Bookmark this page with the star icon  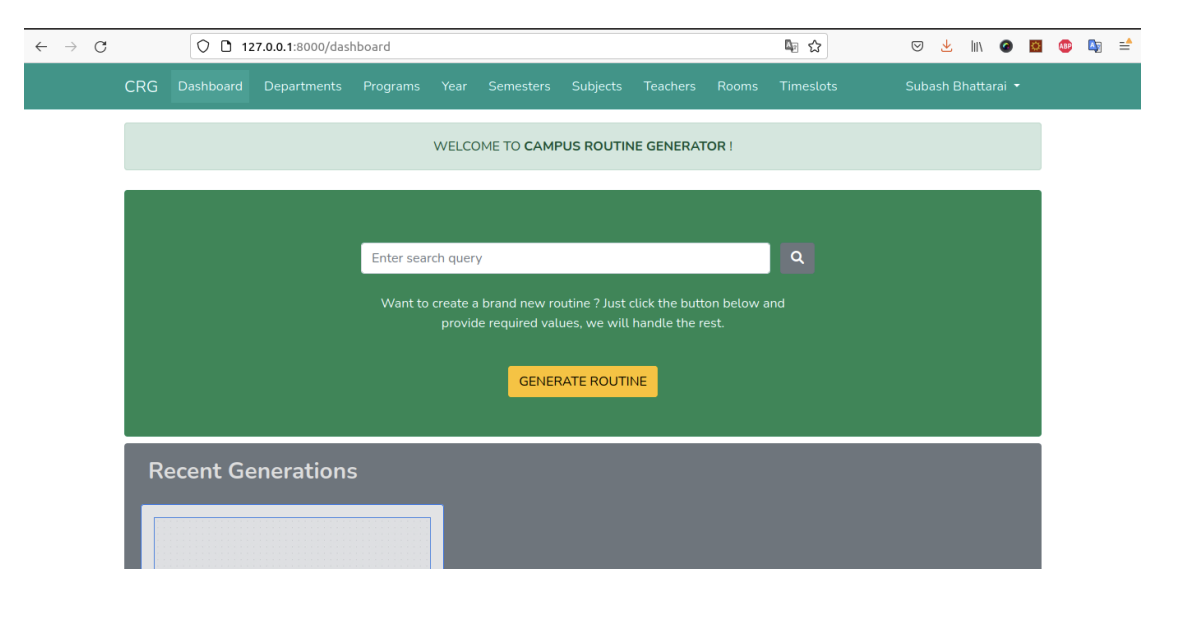click(815, 46)
